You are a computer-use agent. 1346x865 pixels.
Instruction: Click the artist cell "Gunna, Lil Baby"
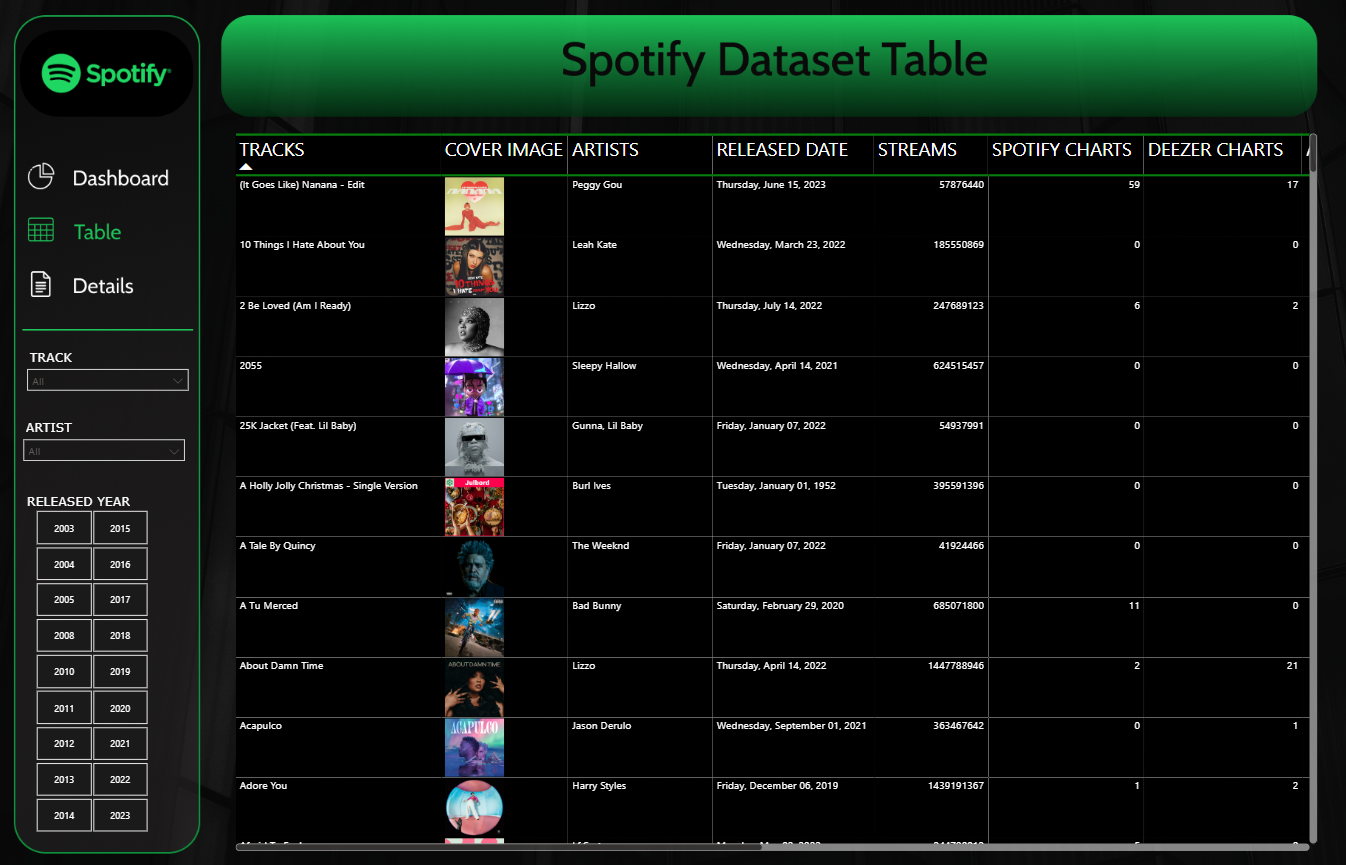point(608,426)
